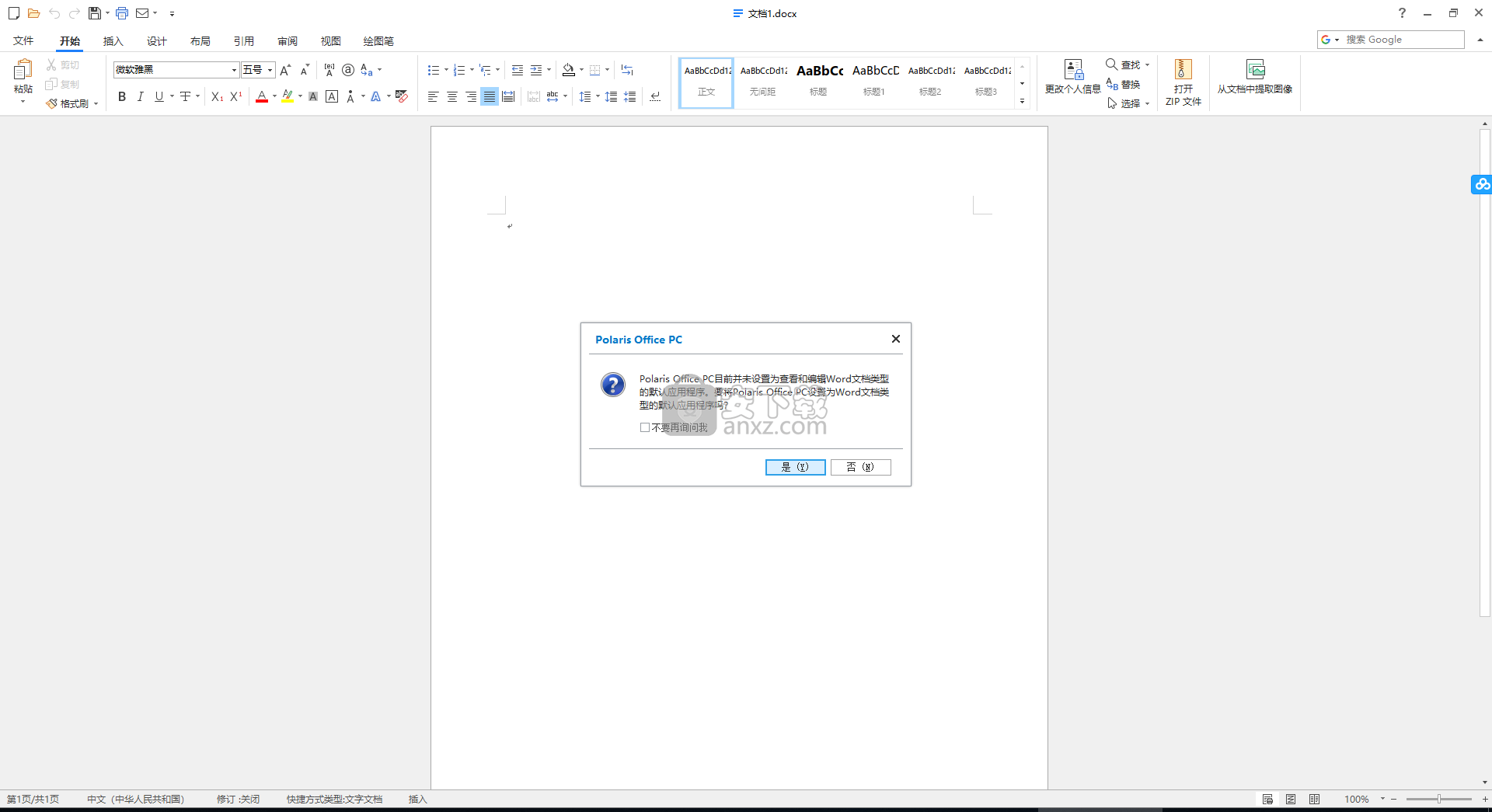Click the 替换 replace button
The image size is (1492, 812).
pos(1123,84)
